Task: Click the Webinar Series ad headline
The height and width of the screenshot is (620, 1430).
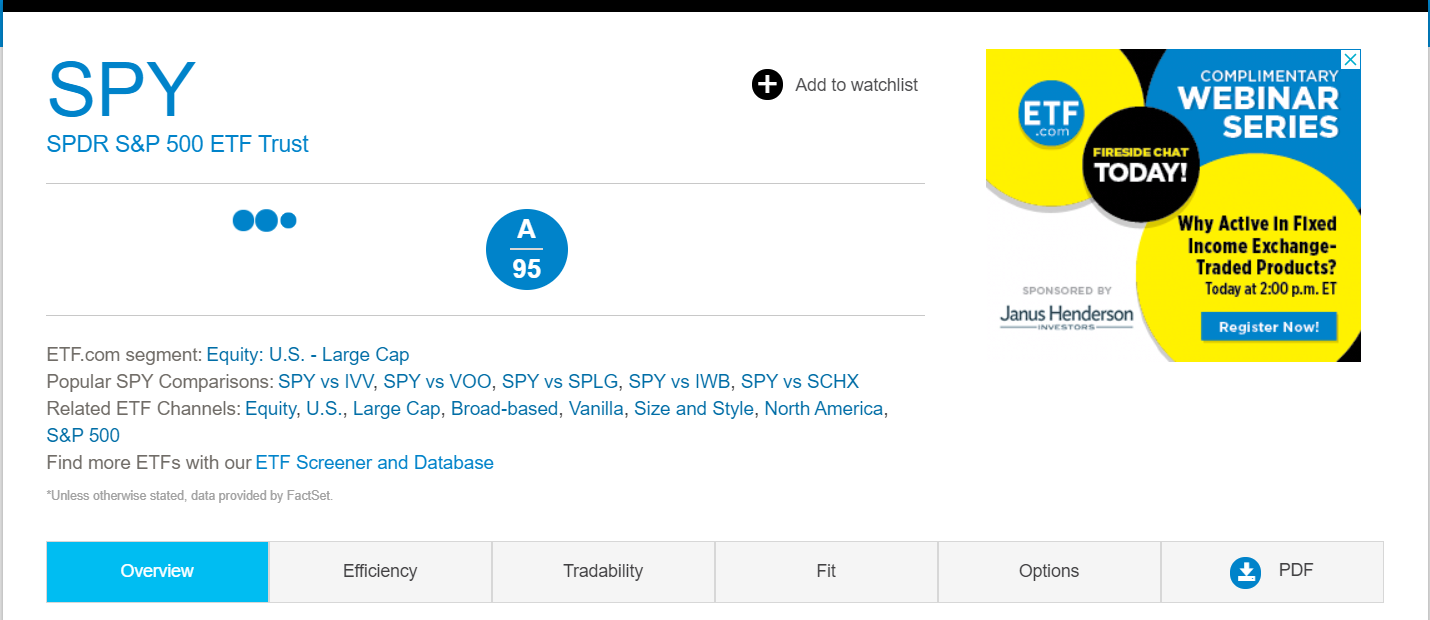Action: (1258, 104)
